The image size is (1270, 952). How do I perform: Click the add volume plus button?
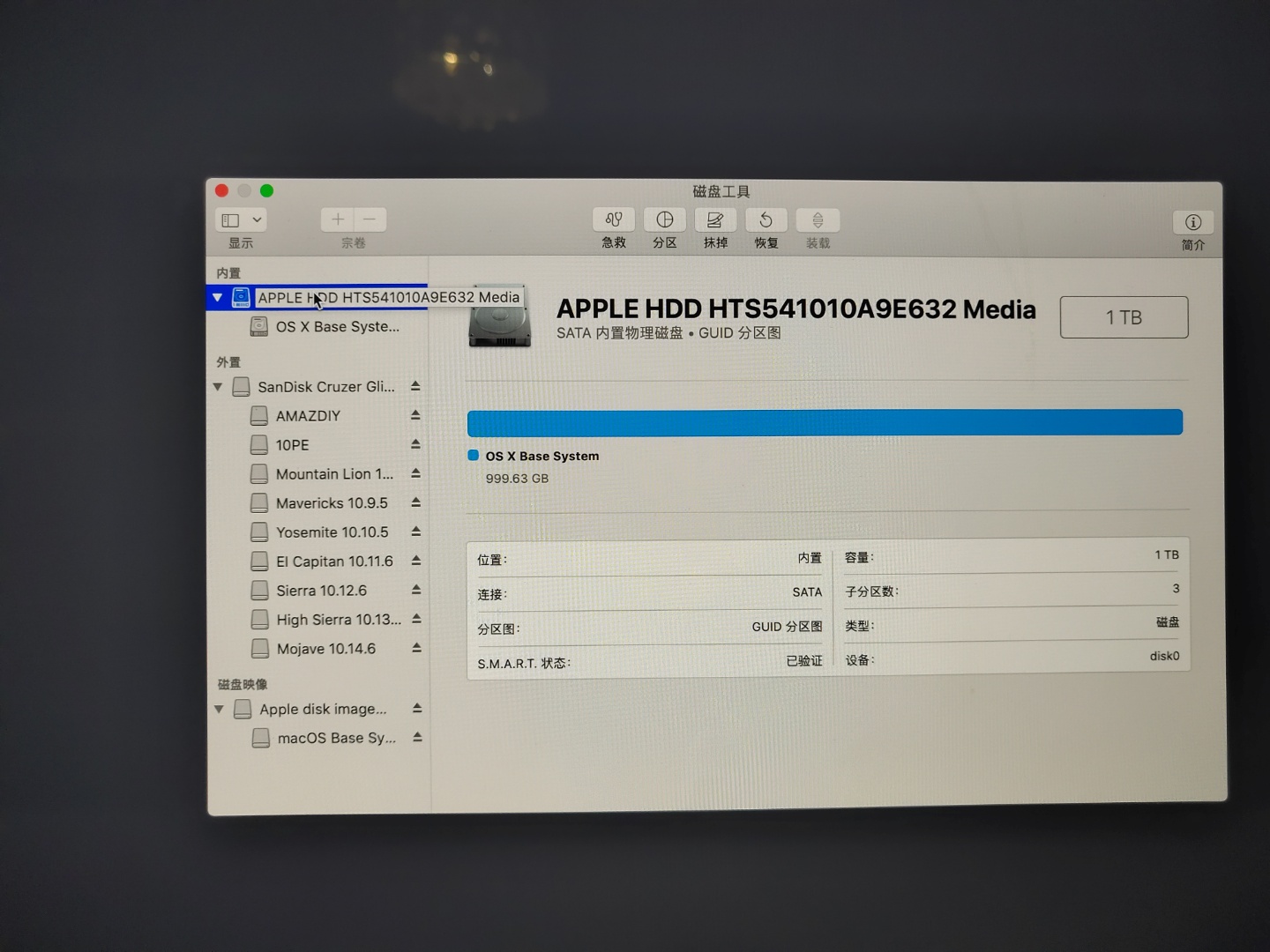[x=338, y=219]
